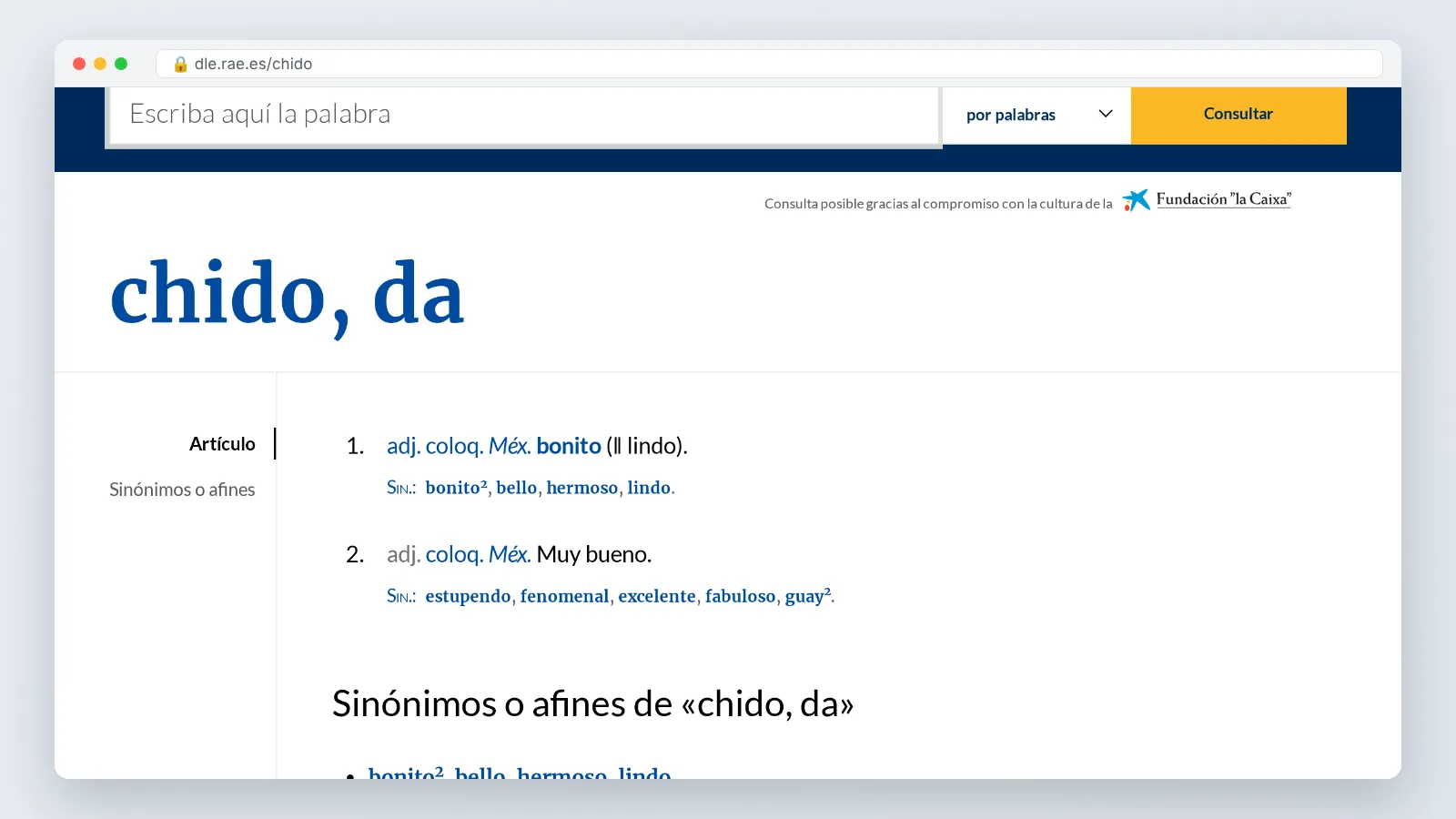Image resolution: width=1456 pixels, height=819 pixels.
Task: Click 'adj.' abbreviation in definition 1
Action: [403, 446]
